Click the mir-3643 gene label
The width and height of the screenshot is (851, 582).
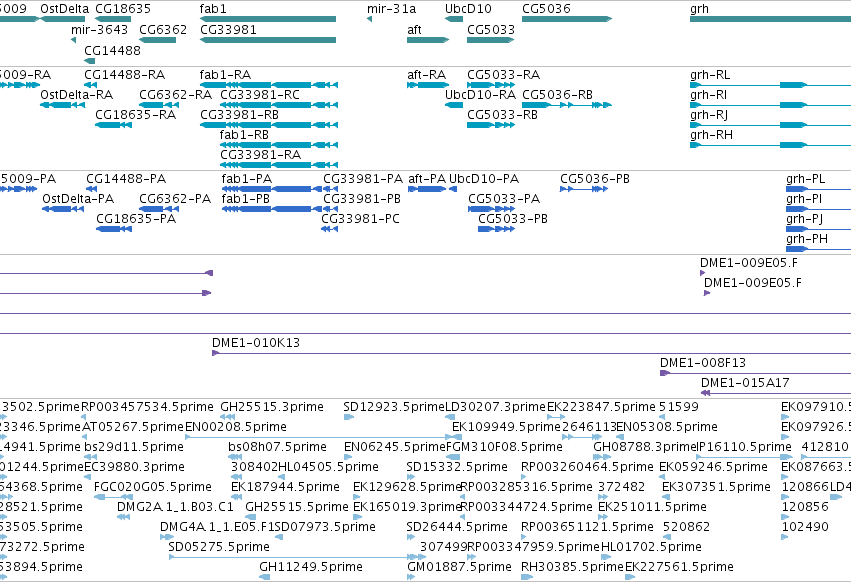click(x=100, y=29)
